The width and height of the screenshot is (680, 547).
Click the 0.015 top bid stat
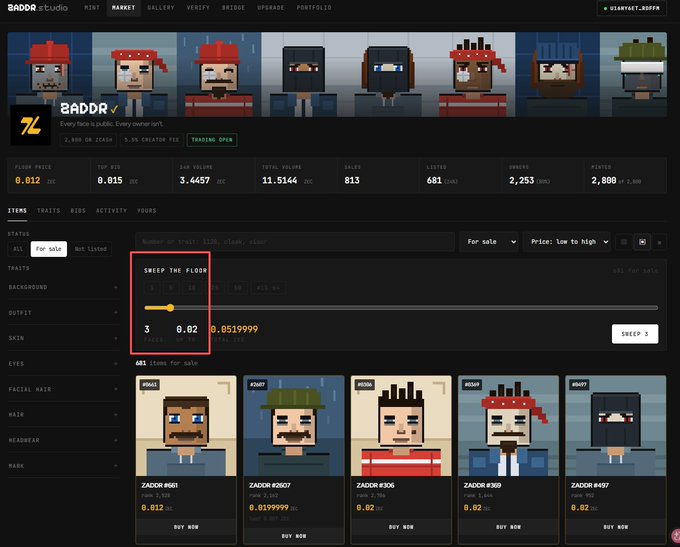[110, 180]
